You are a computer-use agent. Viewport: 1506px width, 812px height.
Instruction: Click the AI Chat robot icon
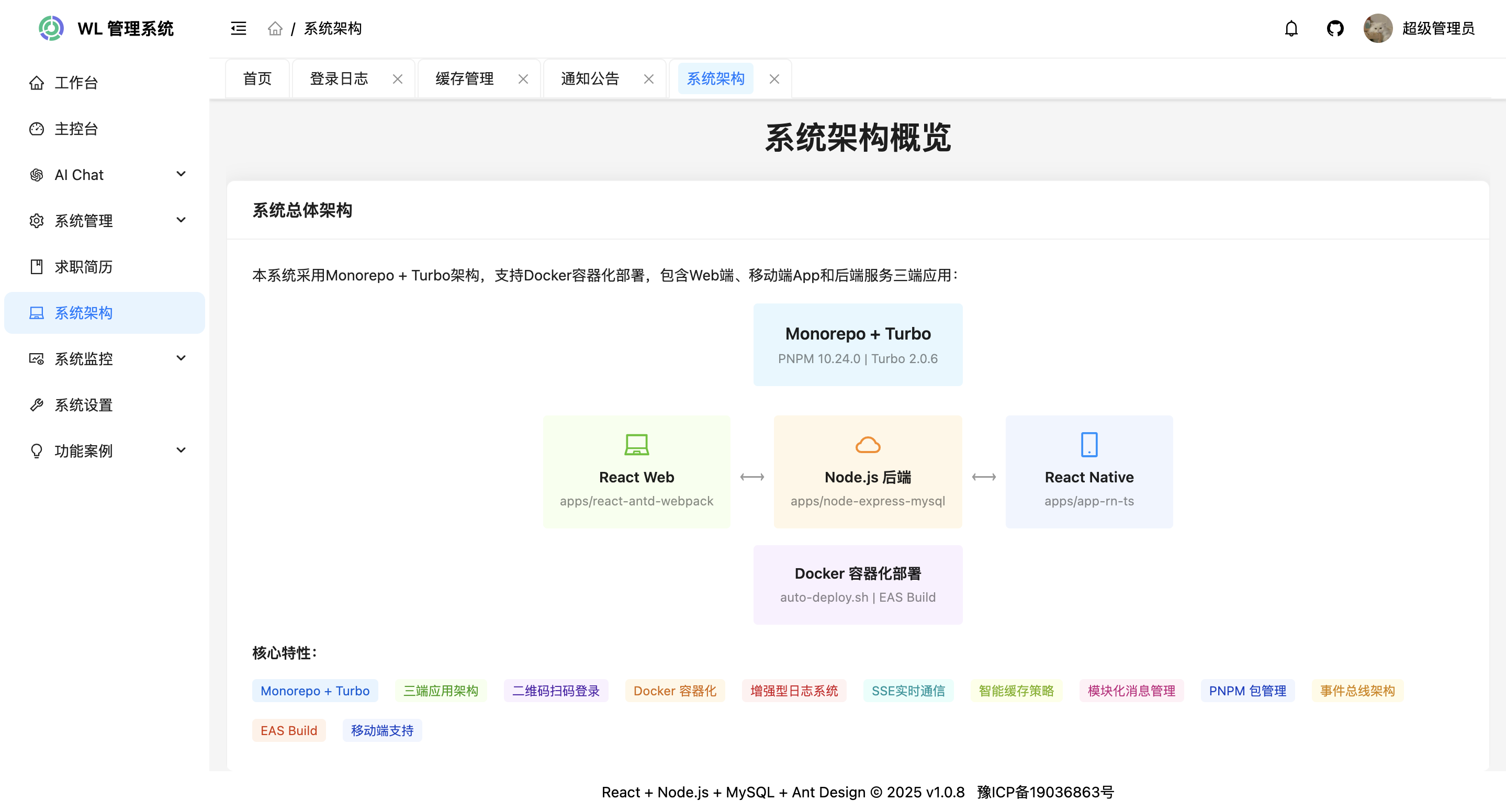click(37, 174)
